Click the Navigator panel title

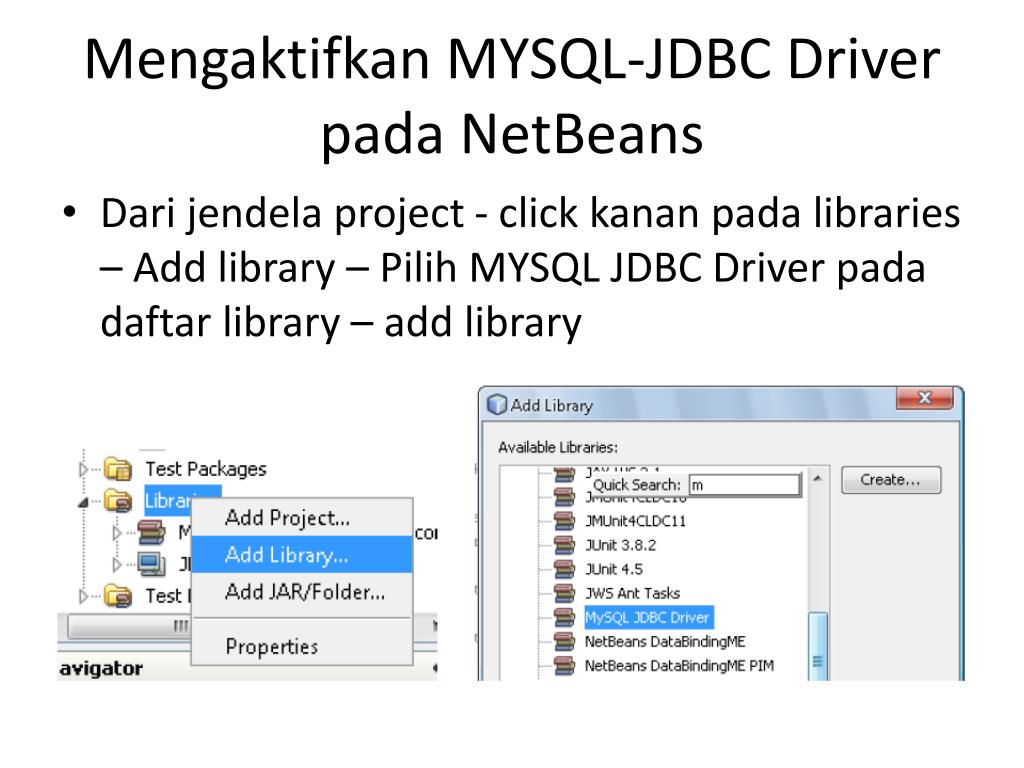click(x=101, y=669)
